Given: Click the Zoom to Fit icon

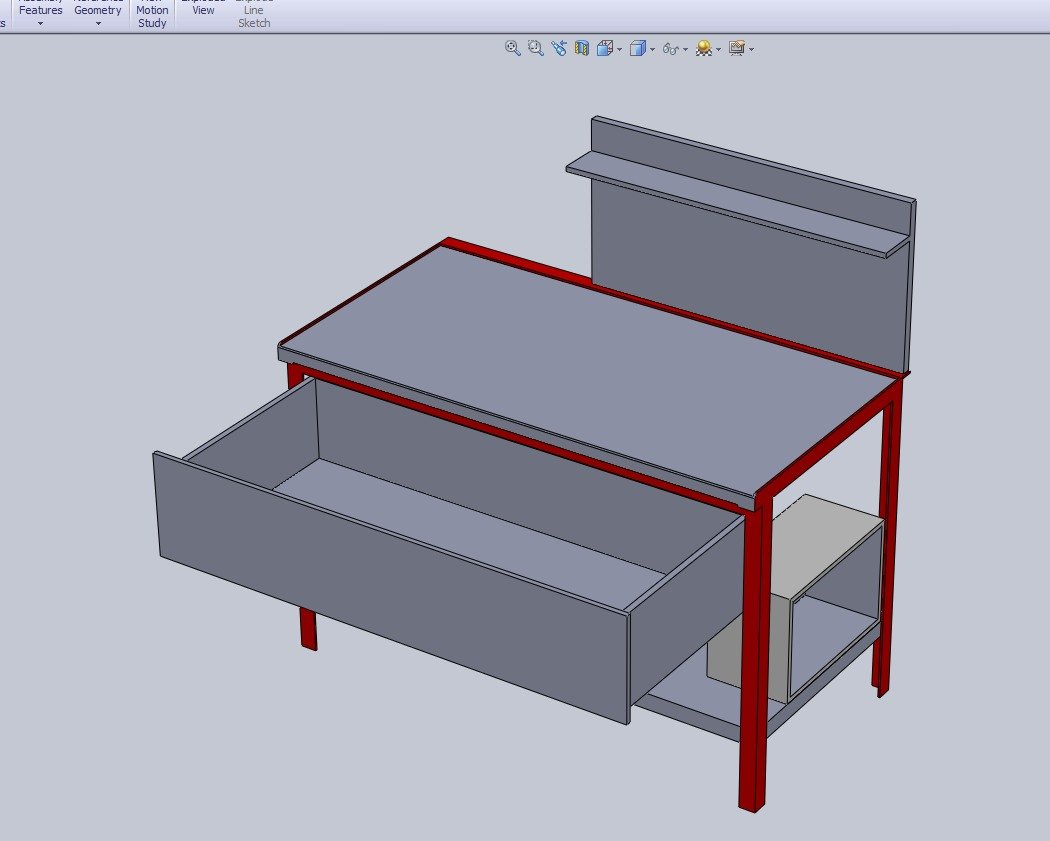Looking at the screenshot, I should [513, 48].
